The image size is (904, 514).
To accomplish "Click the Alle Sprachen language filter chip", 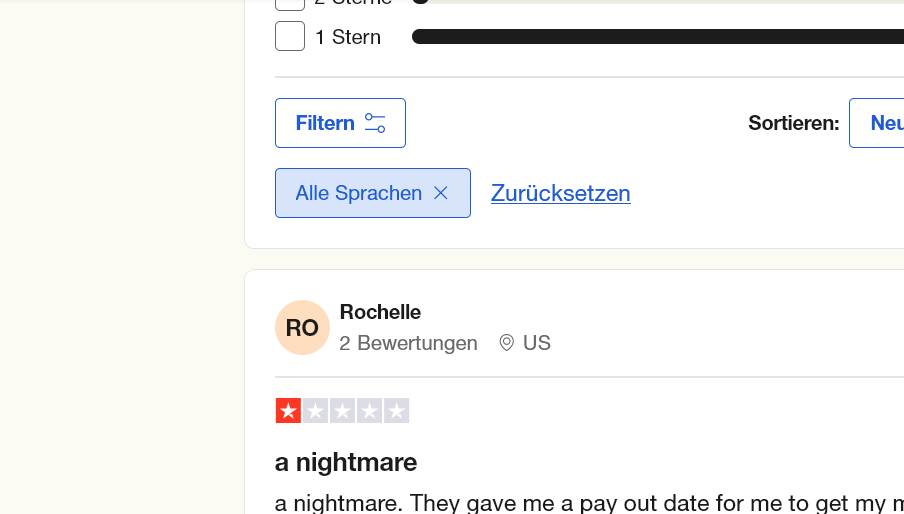I will click(359, 193).
